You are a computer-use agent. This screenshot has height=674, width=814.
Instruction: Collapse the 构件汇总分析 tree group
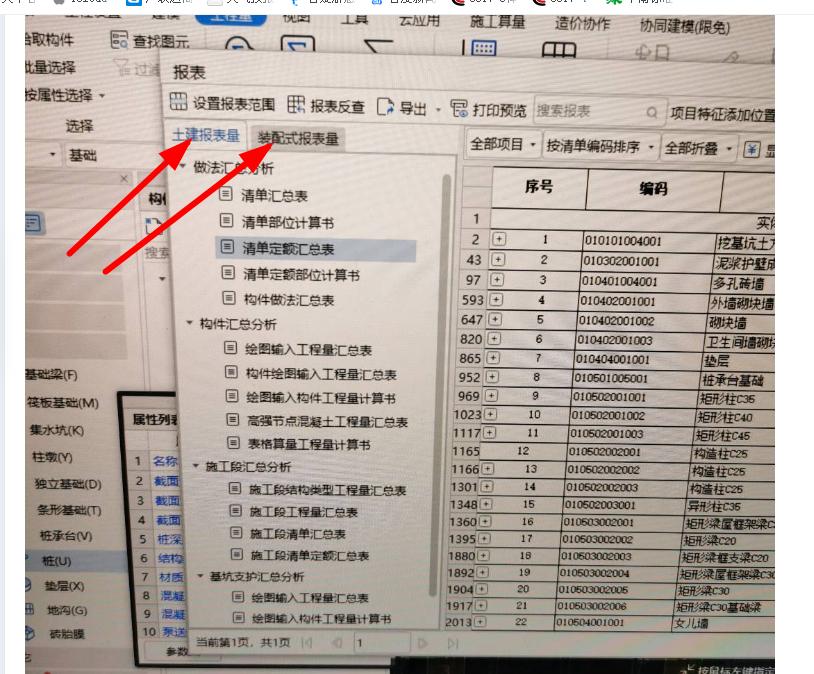click(x=189, y=323)
